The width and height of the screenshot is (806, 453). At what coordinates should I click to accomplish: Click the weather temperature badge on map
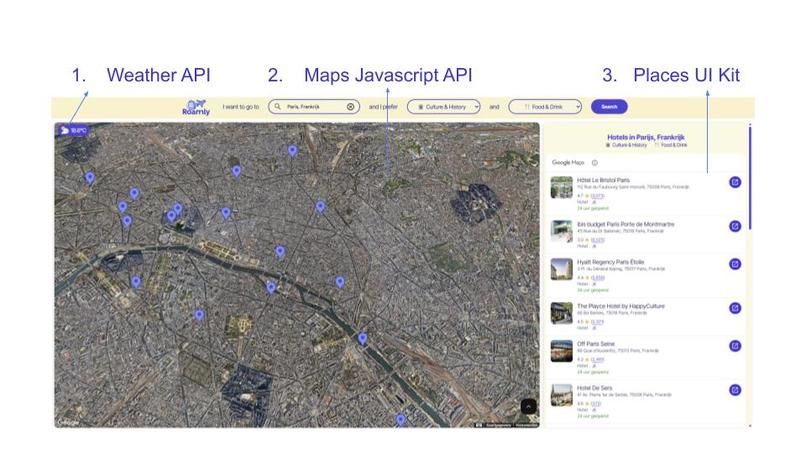(x=73, y=131)
